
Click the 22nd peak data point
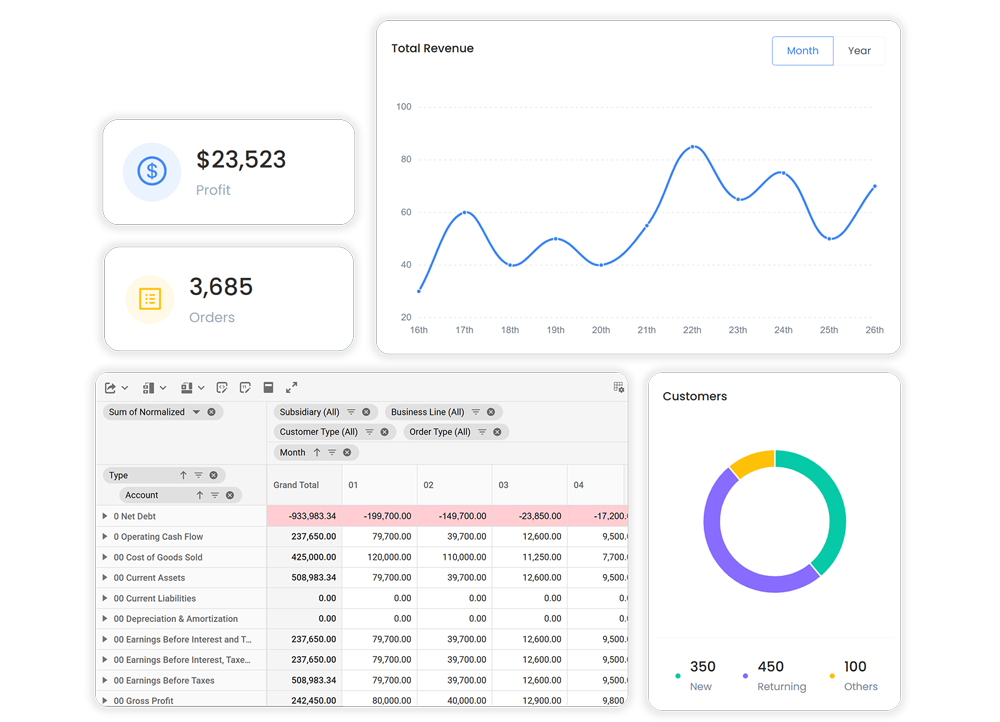pos(692,147)
